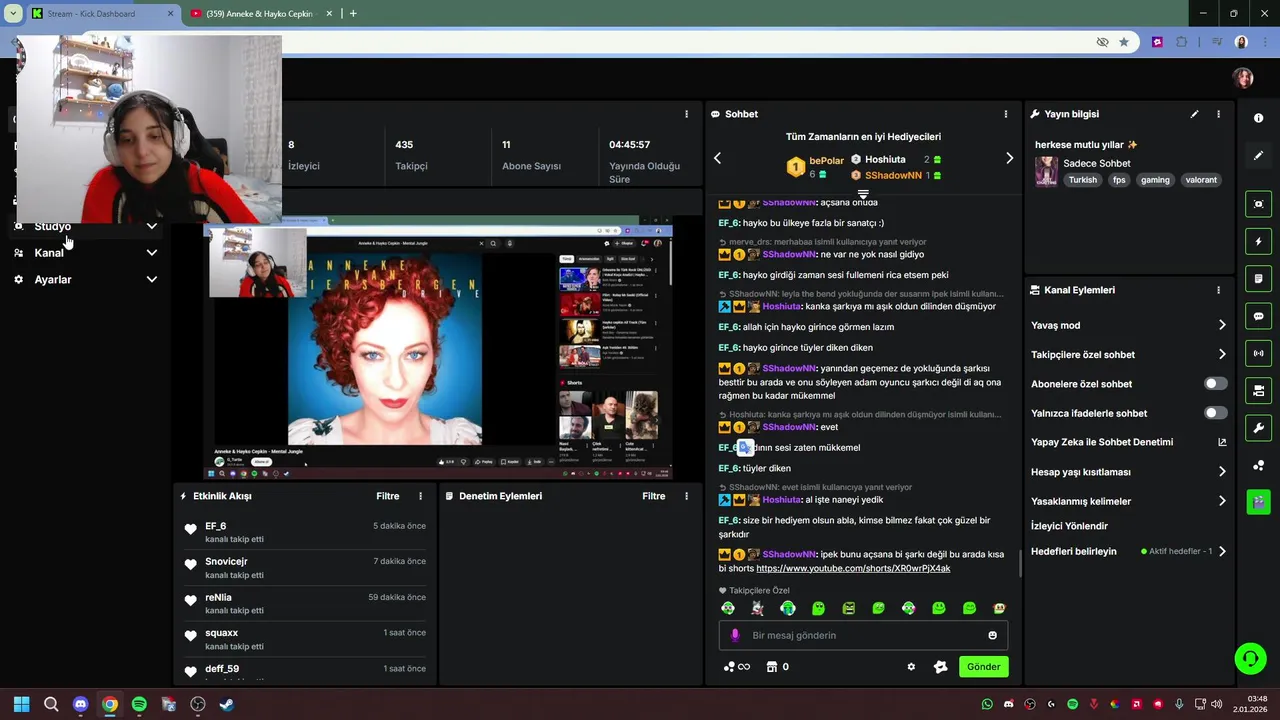Viewport: 1280px width, 720px height.
Task: Open Hesap yaşı kısıtlaması arrow
Action: coord(1222,471)
